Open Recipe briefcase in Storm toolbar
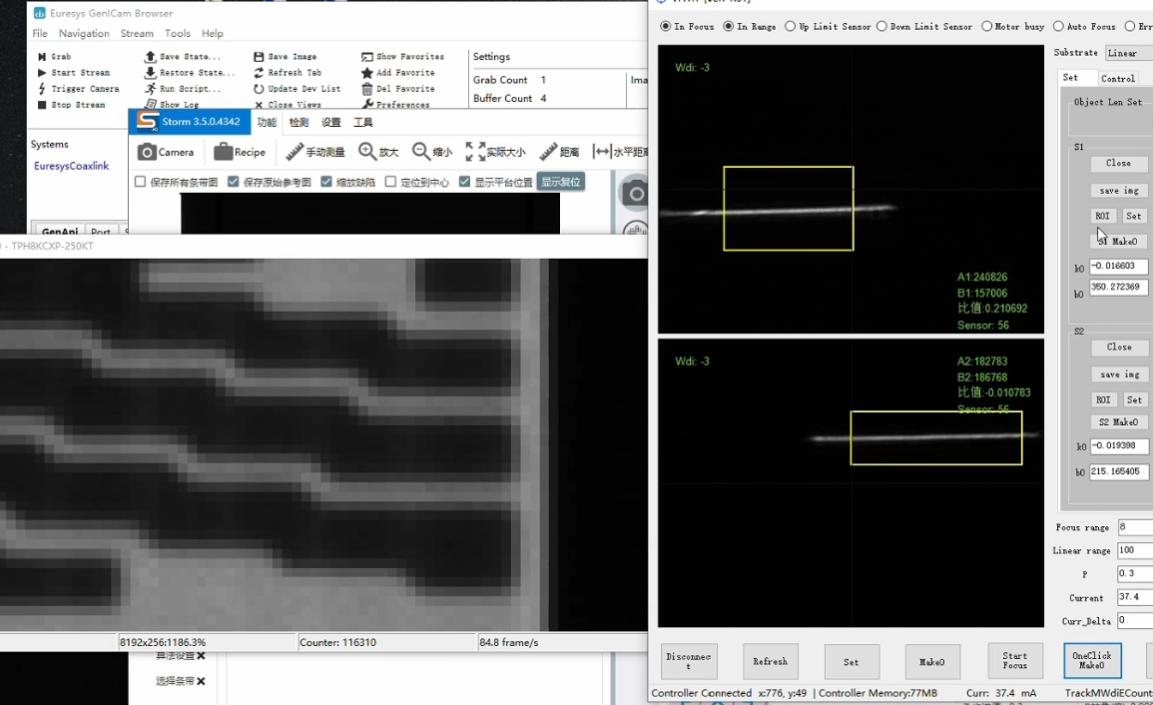Viewport: 1153px width, 705px height. pyautogui.click(x=240, y=152)
